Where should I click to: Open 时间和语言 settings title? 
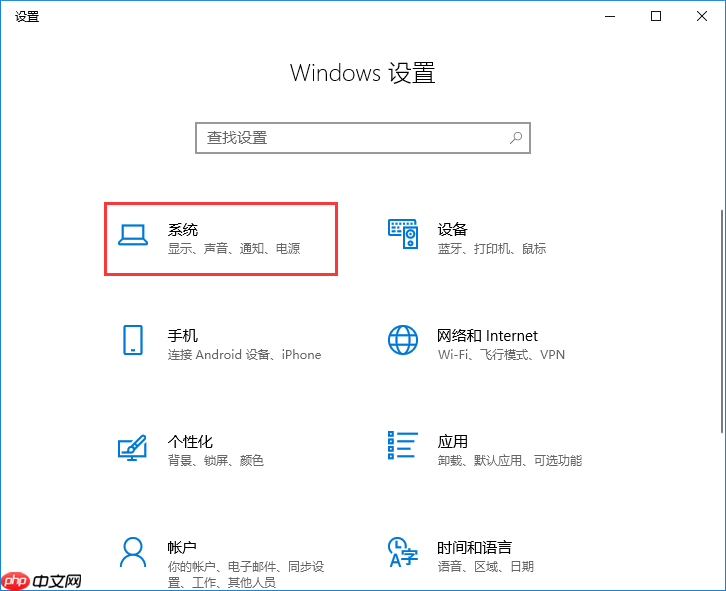pyautogui.click(x=475, y=547)
